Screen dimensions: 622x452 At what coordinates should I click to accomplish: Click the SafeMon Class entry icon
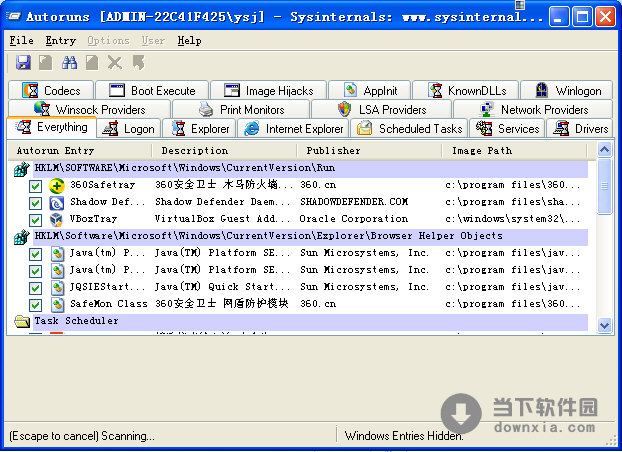pos(58,304)
